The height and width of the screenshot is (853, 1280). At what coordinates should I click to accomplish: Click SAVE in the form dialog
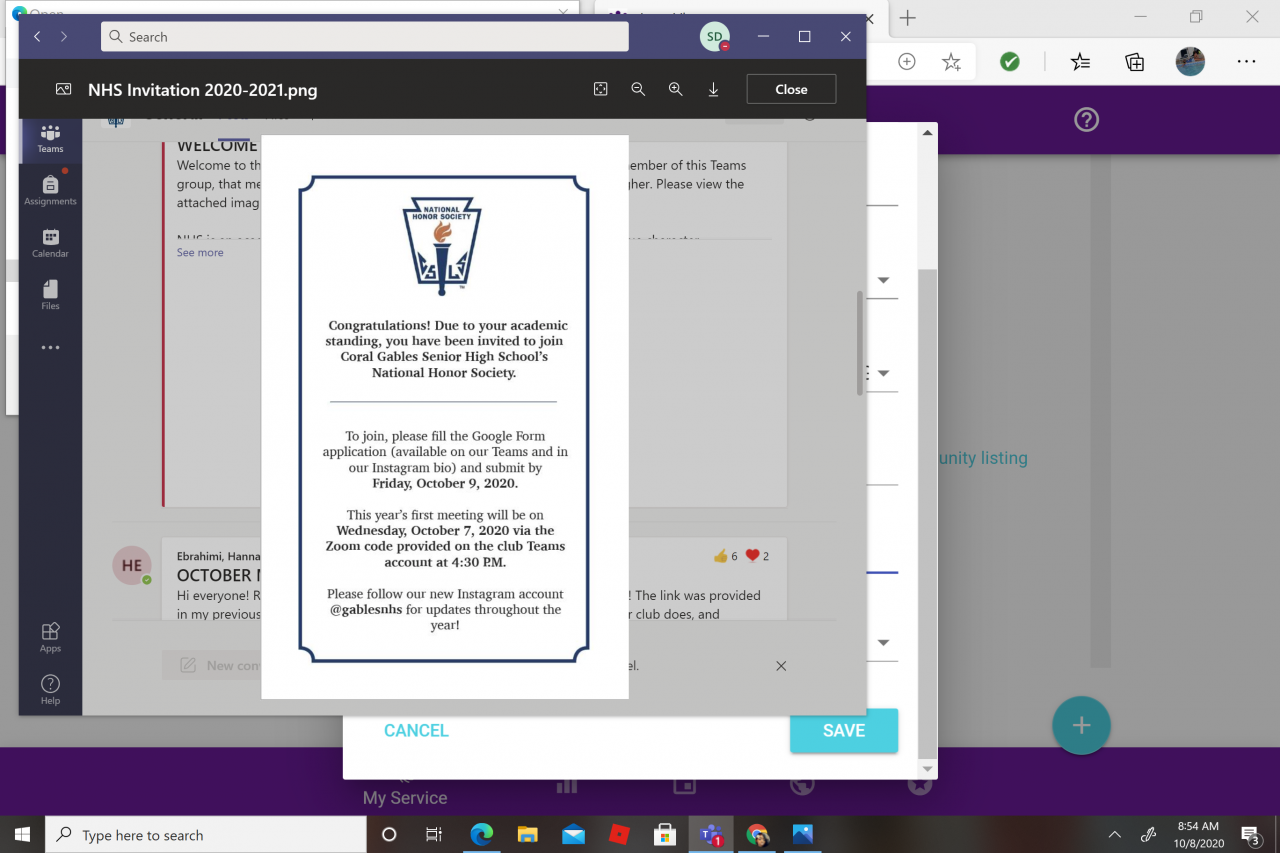844,731
